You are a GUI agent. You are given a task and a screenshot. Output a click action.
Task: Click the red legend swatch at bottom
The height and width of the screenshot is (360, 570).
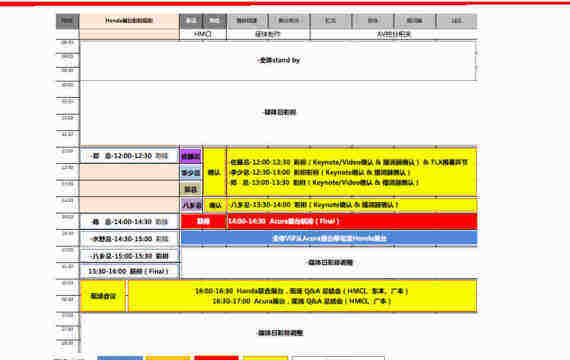coord(216,358)
